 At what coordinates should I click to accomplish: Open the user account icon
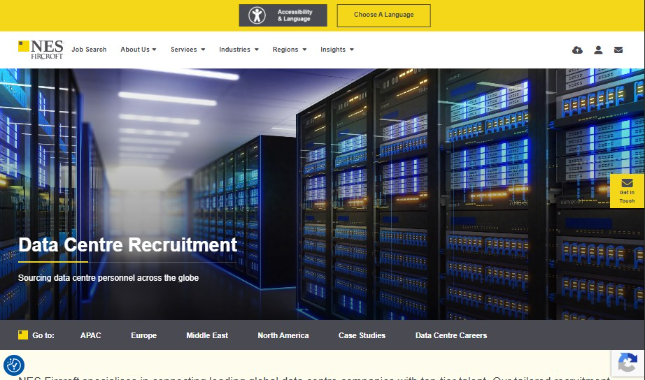pyautogui.click(x=598, y=50)
